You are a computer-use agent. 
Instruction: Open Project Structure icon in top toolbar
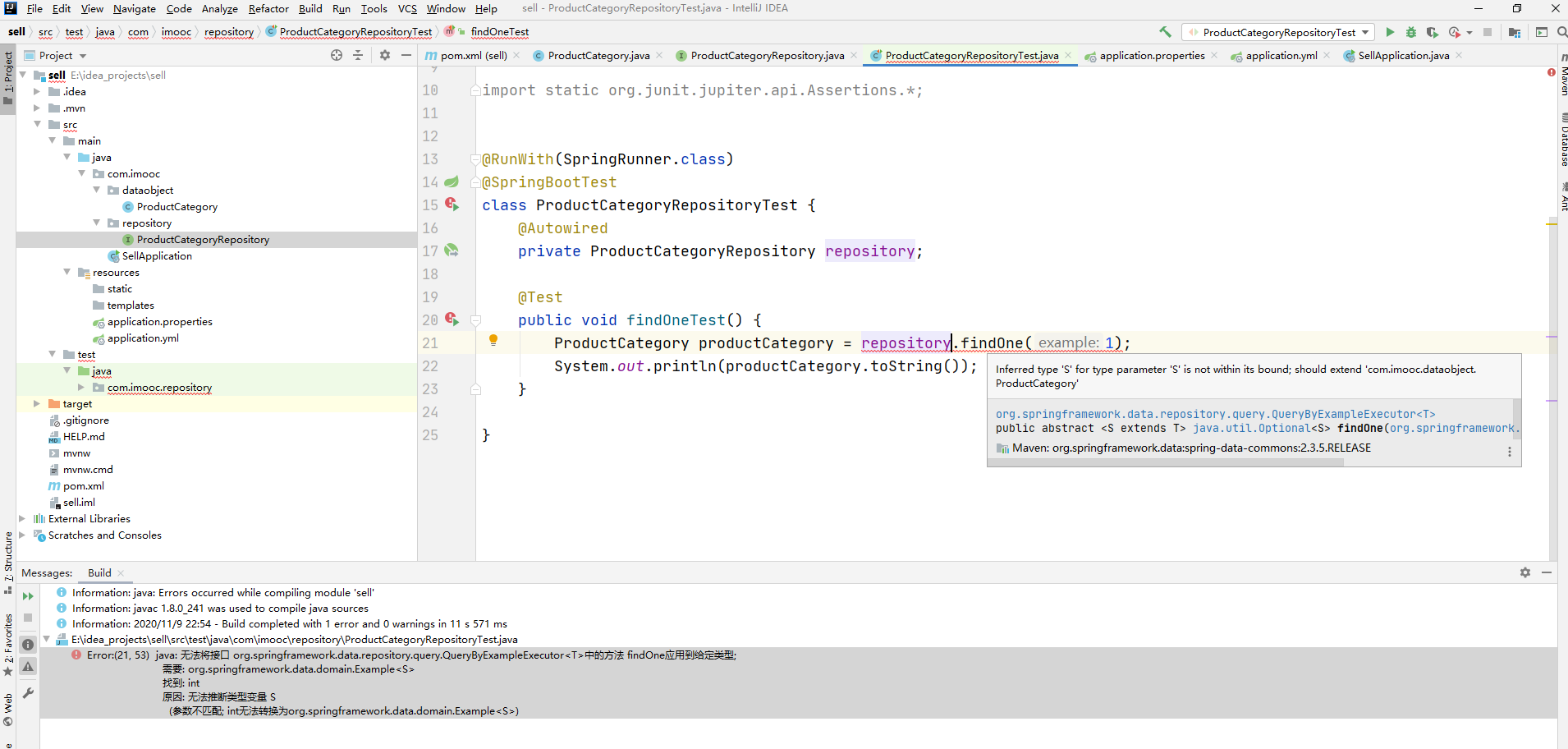click(1515, 32)
